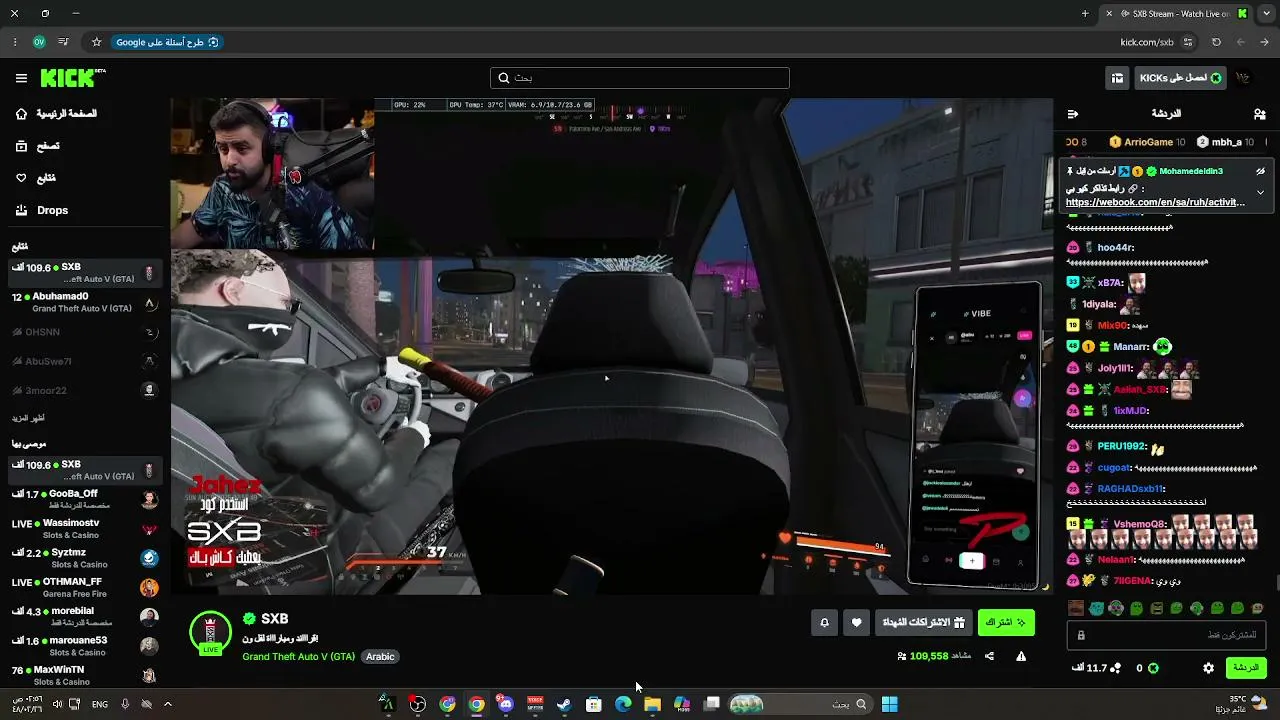Click the gift subscriptions button
1280x720 pixels.
pos(923,622)
